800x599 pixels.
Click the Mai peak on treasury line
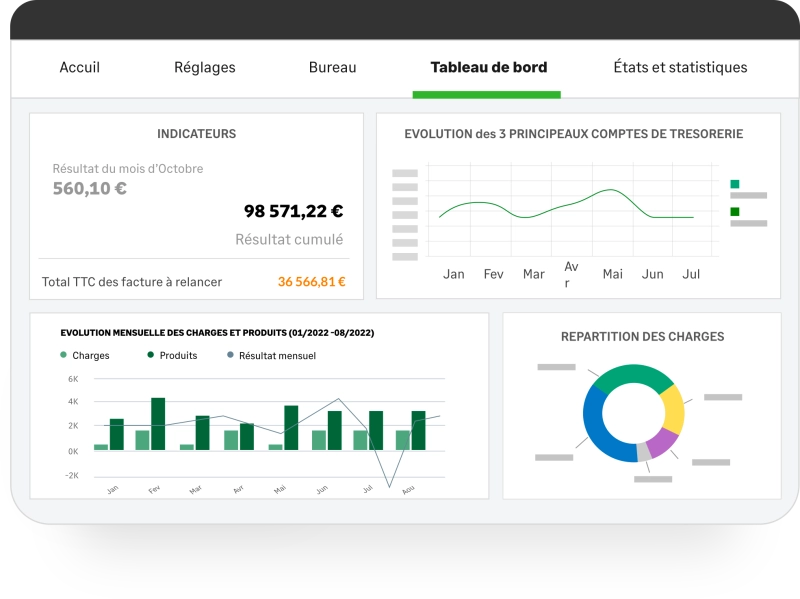click(611, 190)
